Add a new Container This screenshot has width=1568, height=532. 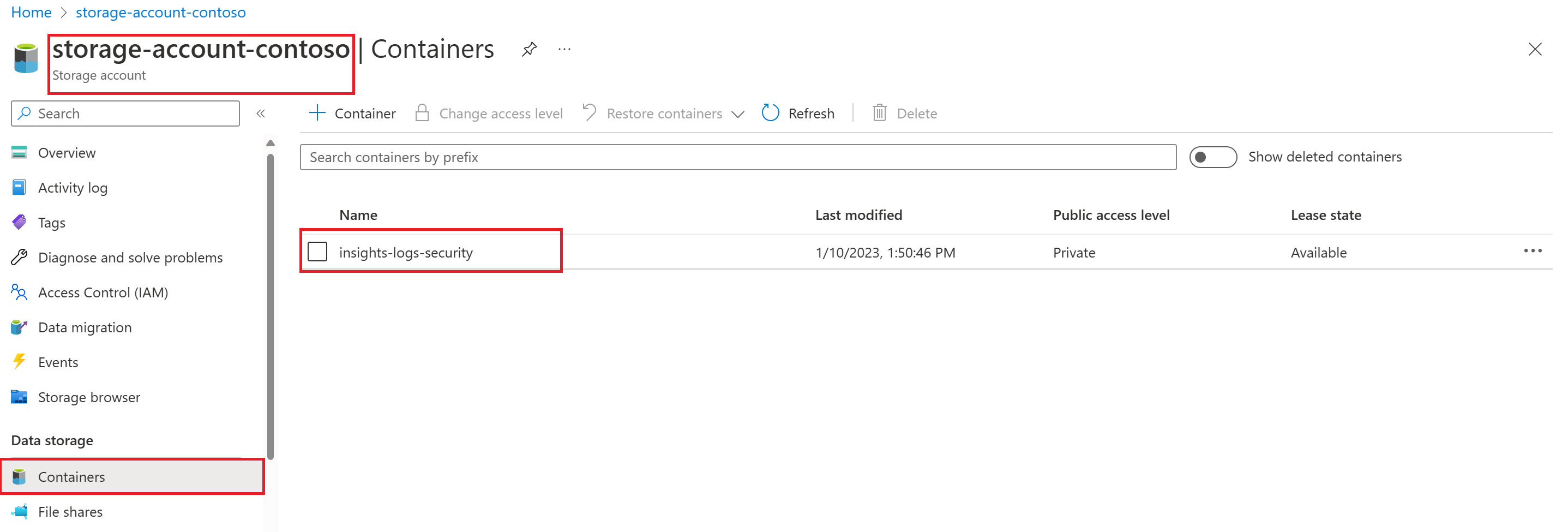tap(352, 113)
